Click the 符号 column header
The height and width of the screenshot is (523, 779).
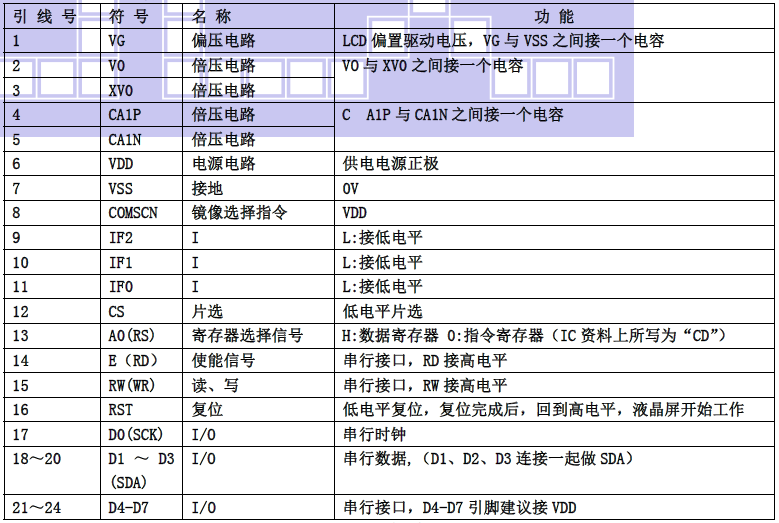coord(130,17)
